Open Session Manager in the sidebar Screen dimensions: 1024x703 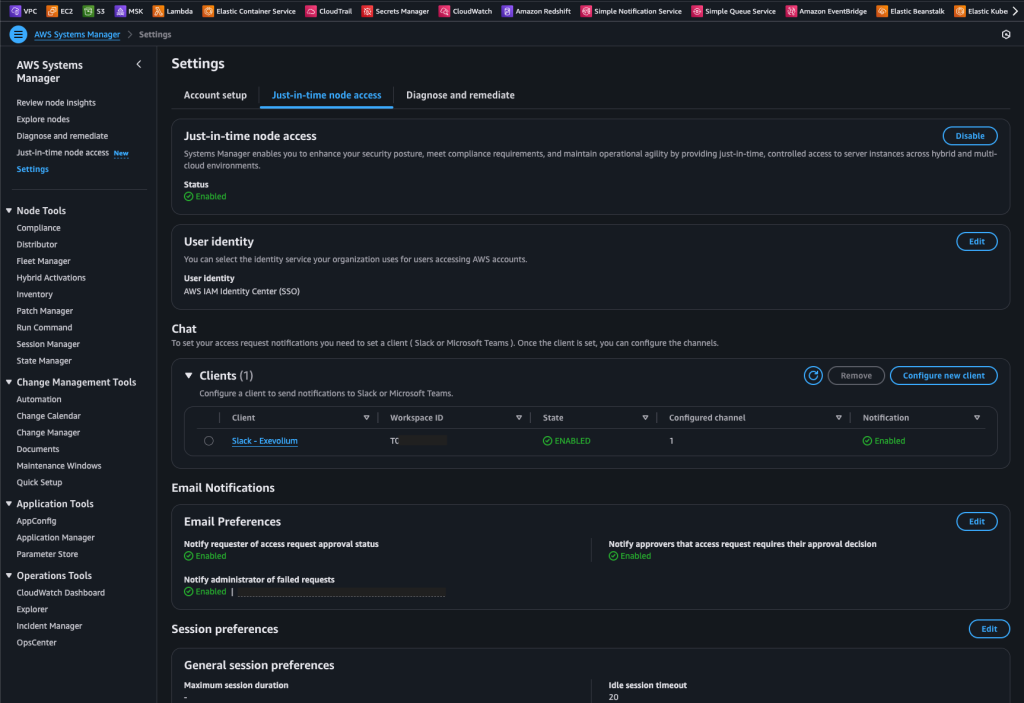tap(48, 344)
